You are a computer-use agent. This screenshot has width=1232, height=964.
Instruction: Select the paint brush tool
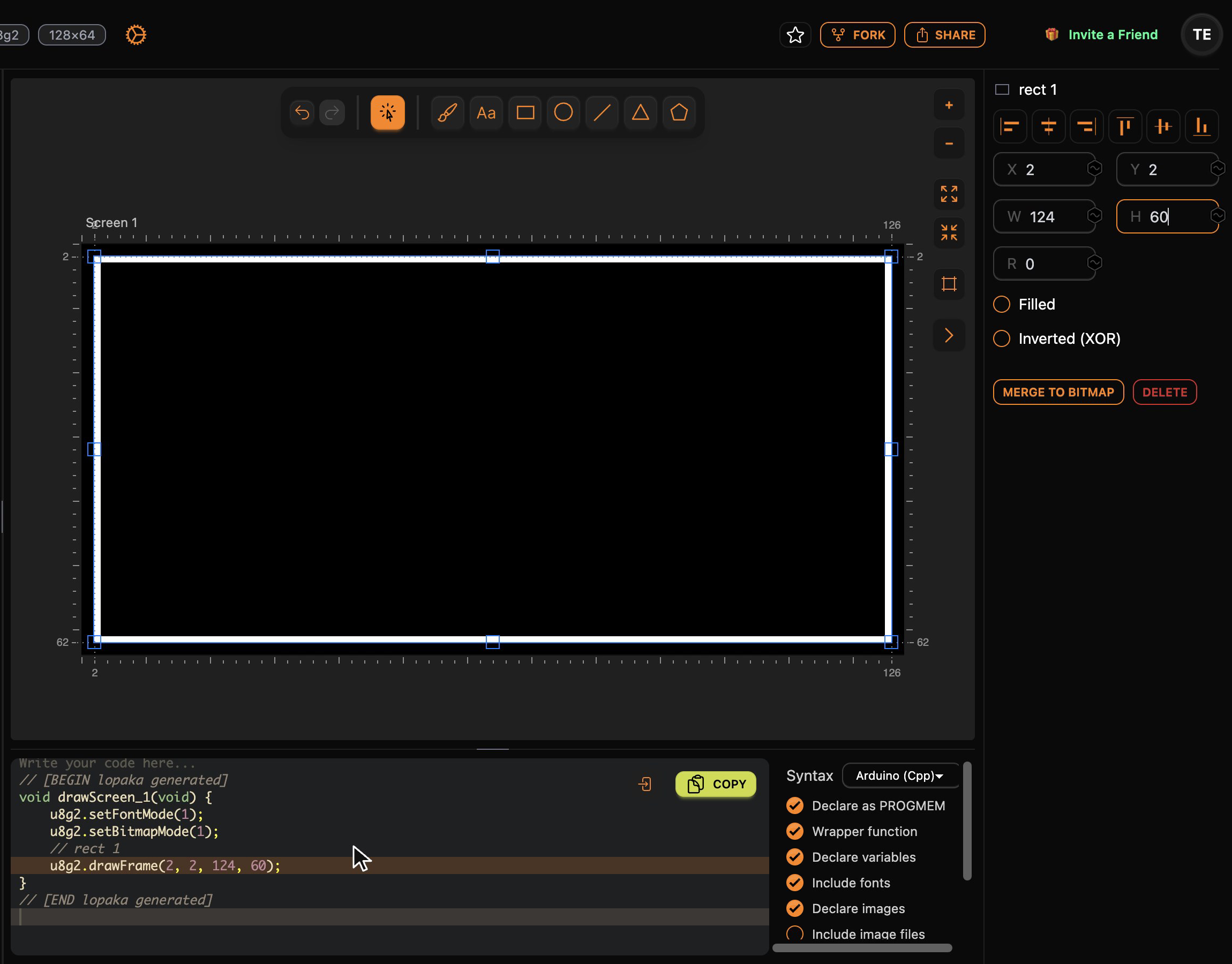(448, 113)
